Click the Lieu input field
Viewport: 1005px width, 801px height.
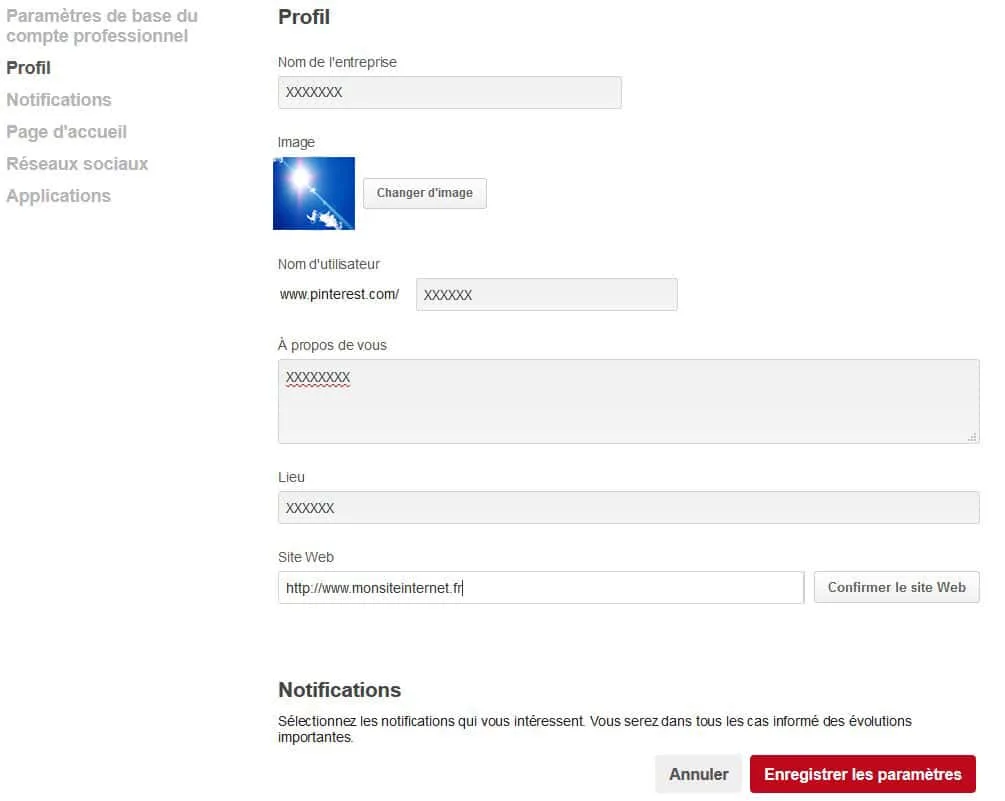tap(628, 508)
